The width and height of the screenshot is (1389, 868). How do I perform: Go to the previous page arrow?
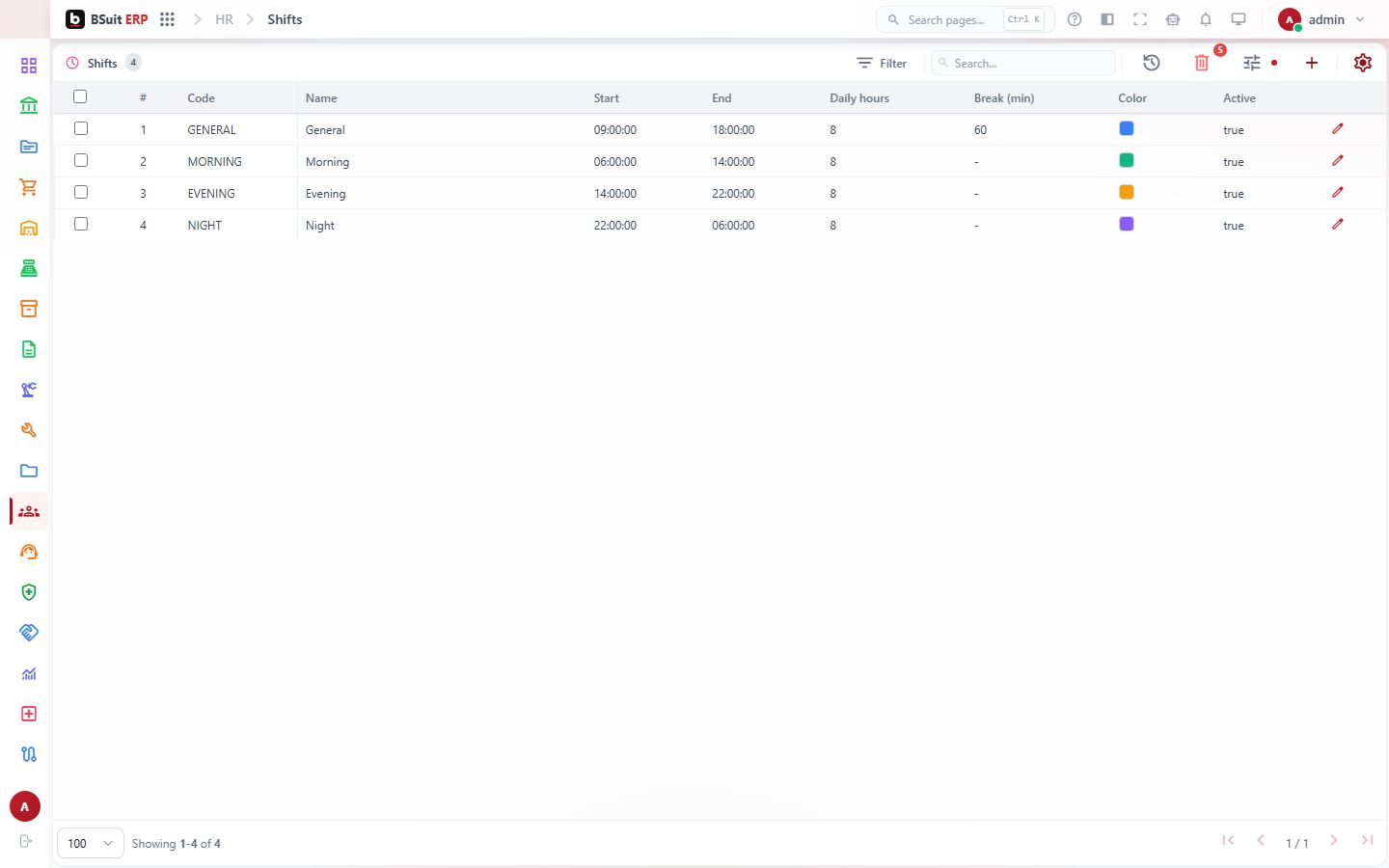tap(1261, 841)
